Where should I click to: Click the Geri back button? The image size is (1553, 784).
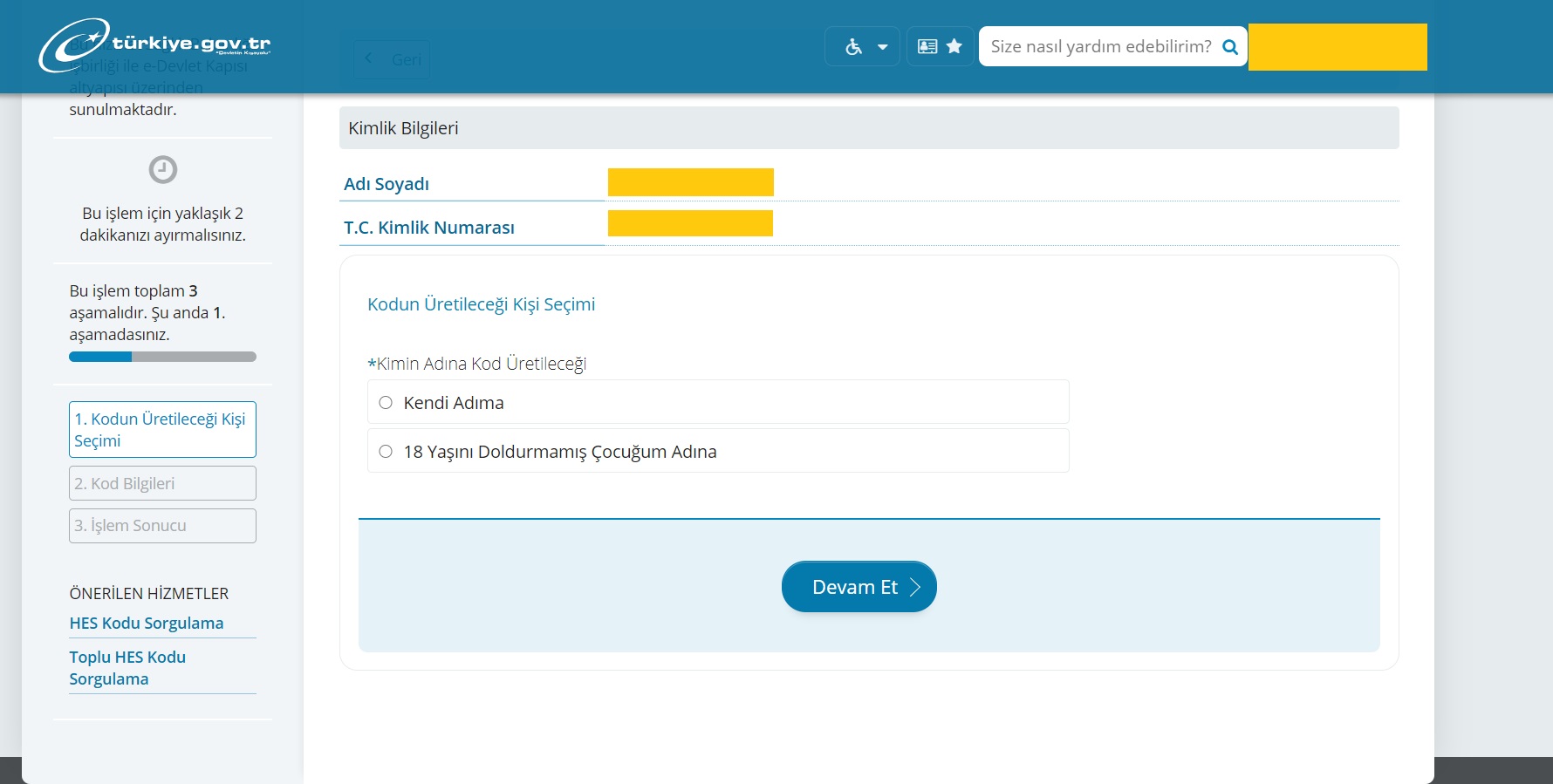(x=393, y=59)
